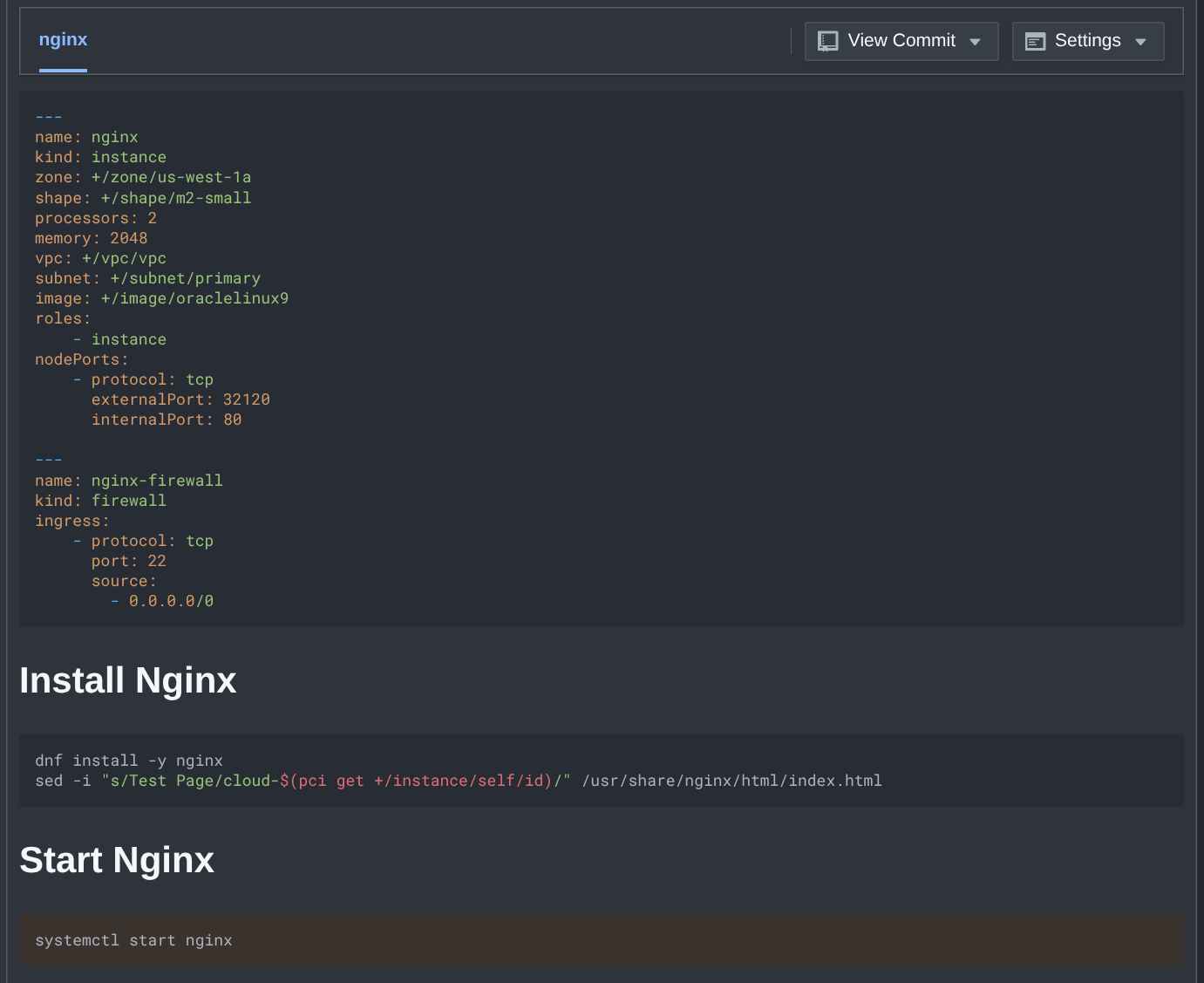
Task: Click the Install Nginx heading
Action: [128, 680]
